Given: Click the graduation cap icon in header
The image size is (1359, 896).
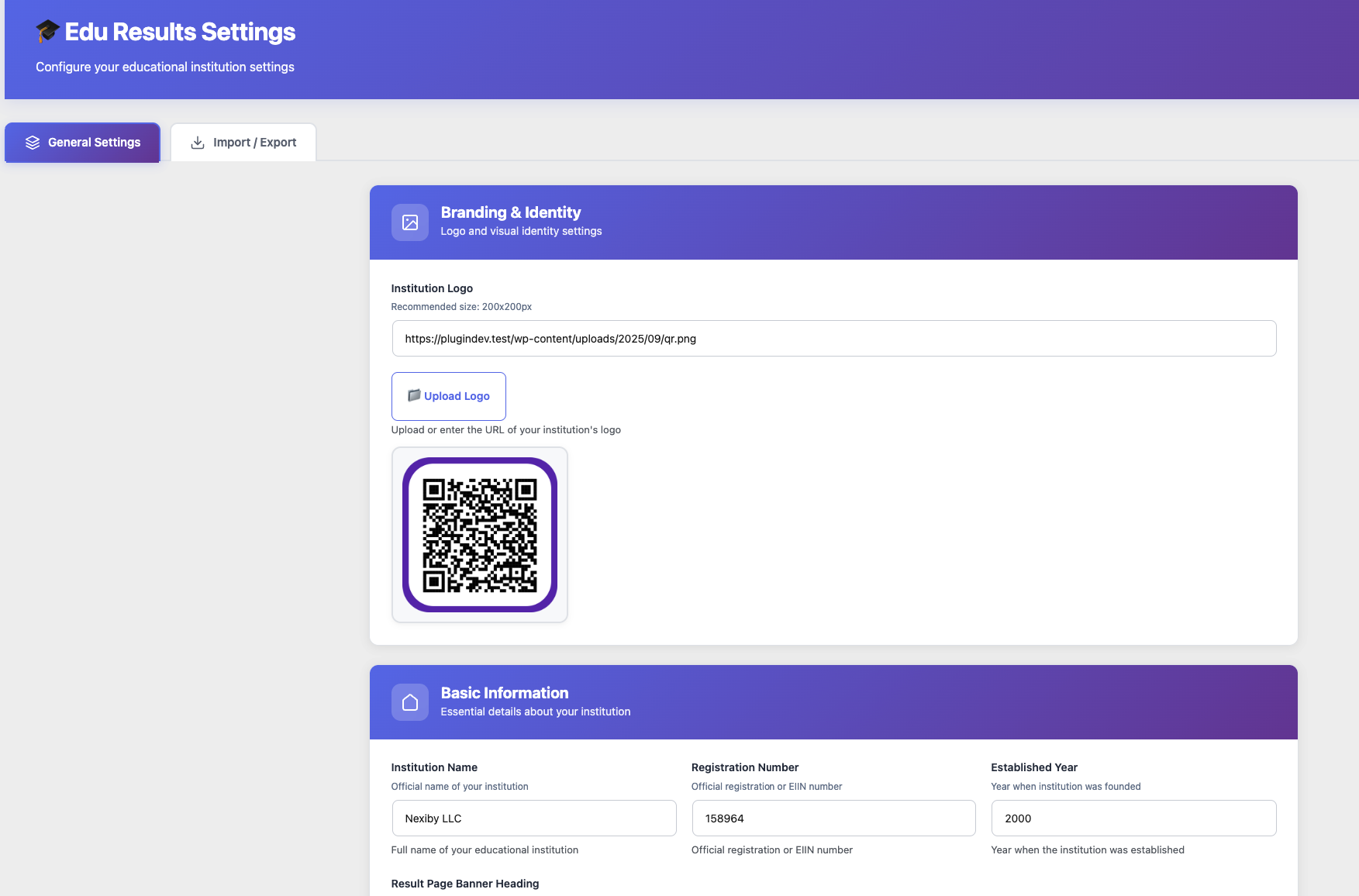Looking at the screenshot, I should pos(48,31).
